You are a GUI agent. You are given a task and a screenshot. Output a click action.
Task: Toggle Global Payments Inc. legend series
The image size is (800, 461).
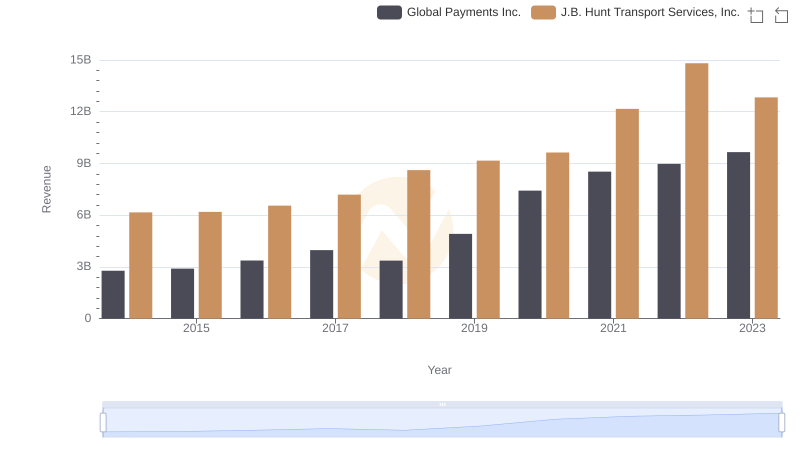coord(449,12)
